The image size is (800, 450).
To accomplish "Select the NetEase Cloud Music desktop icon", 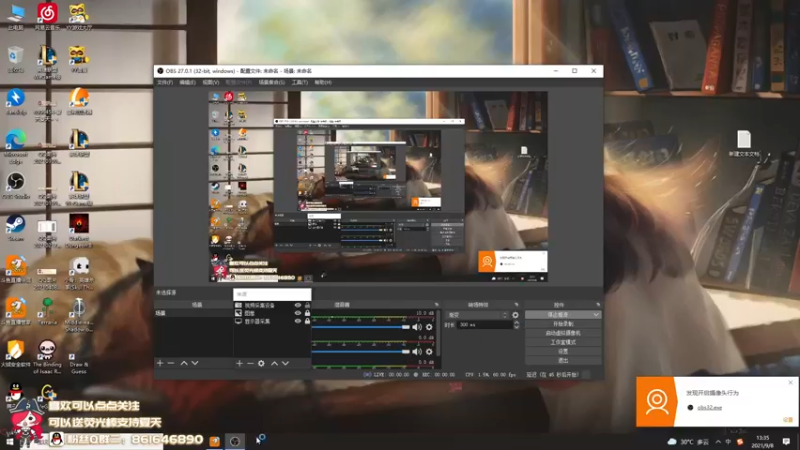I will [47, 16].
